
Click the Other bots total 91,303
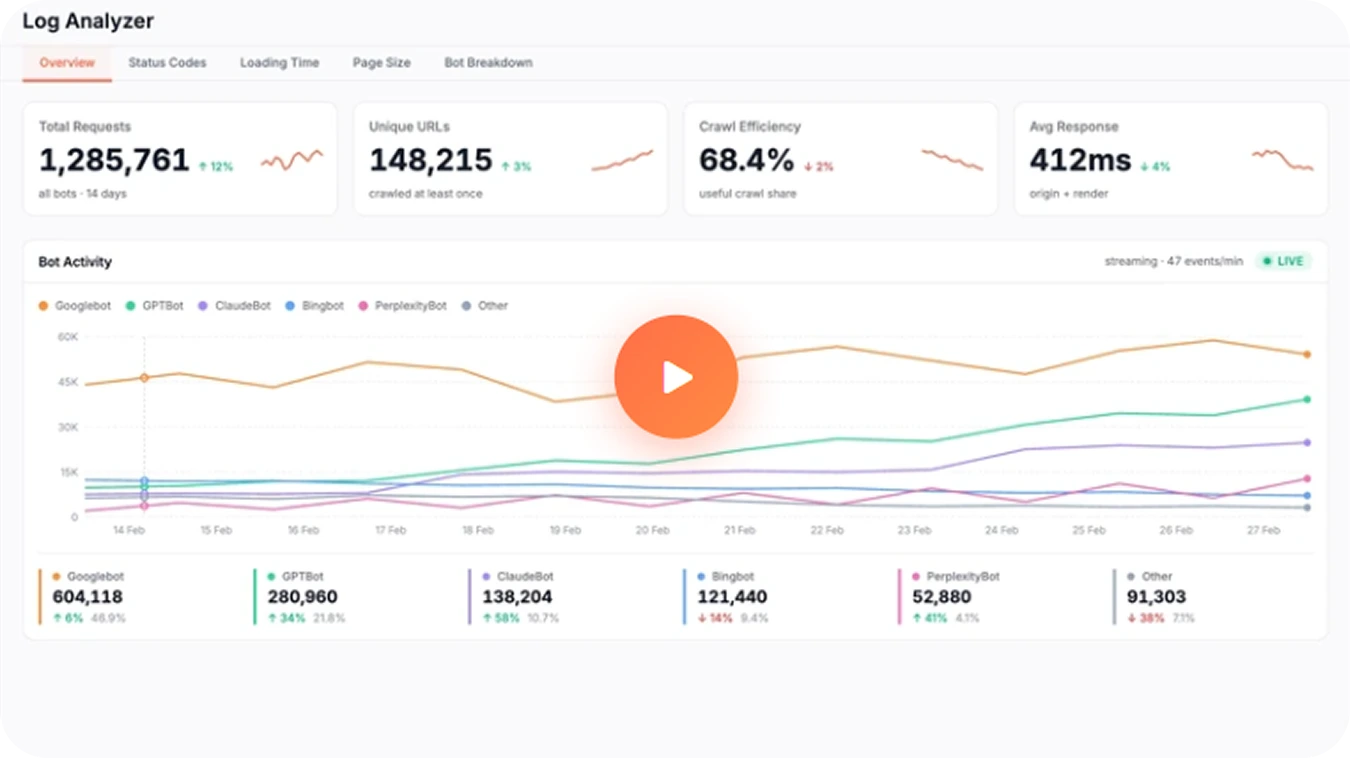pos(1156,597)
